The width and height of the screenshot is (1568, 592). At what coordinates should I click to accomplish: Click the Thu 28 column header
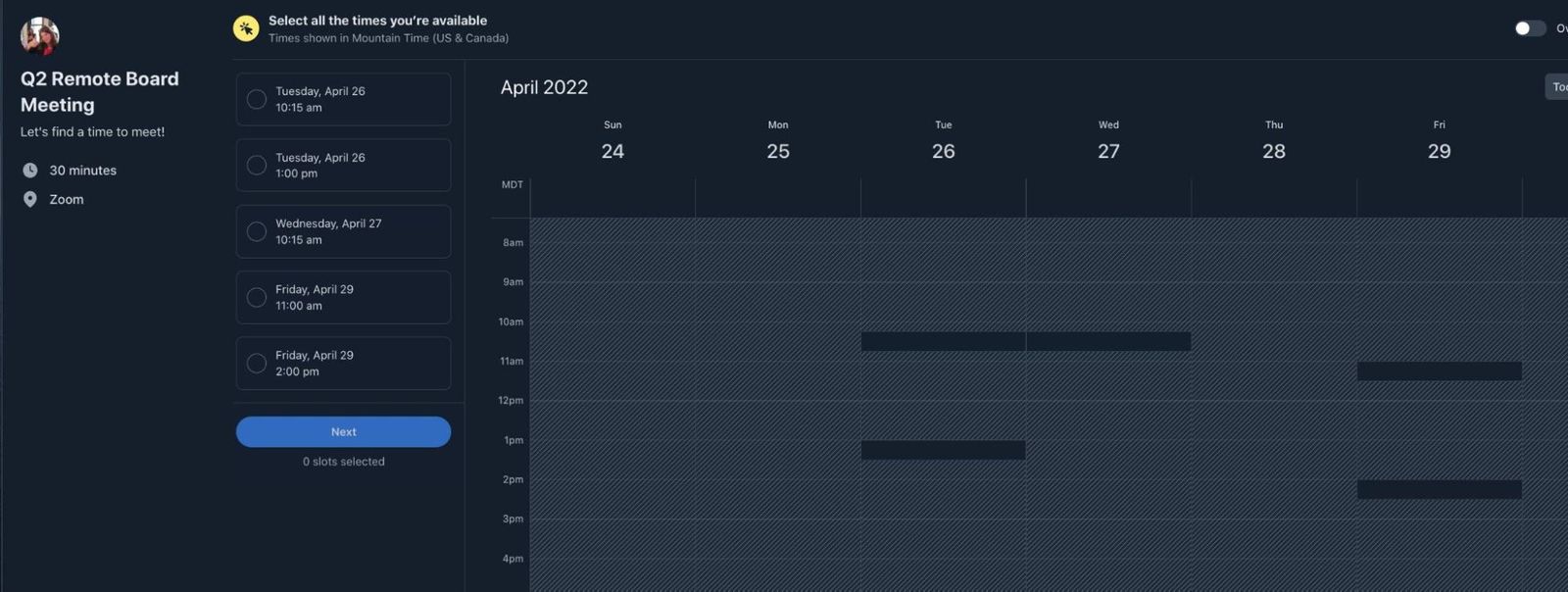coord(1273,142)
